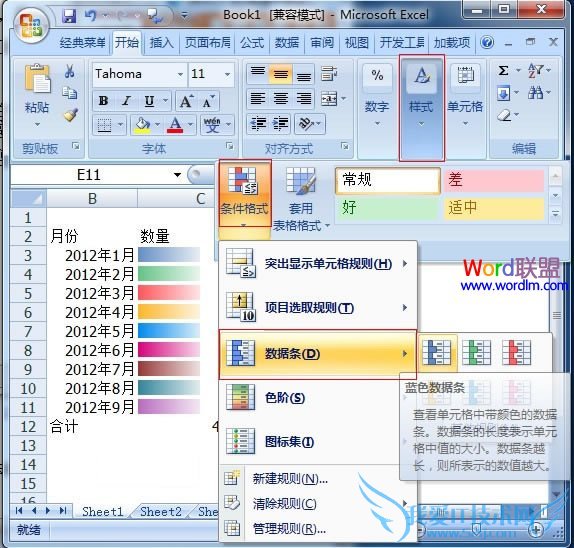Open the 经典菜单 tab

83,43
